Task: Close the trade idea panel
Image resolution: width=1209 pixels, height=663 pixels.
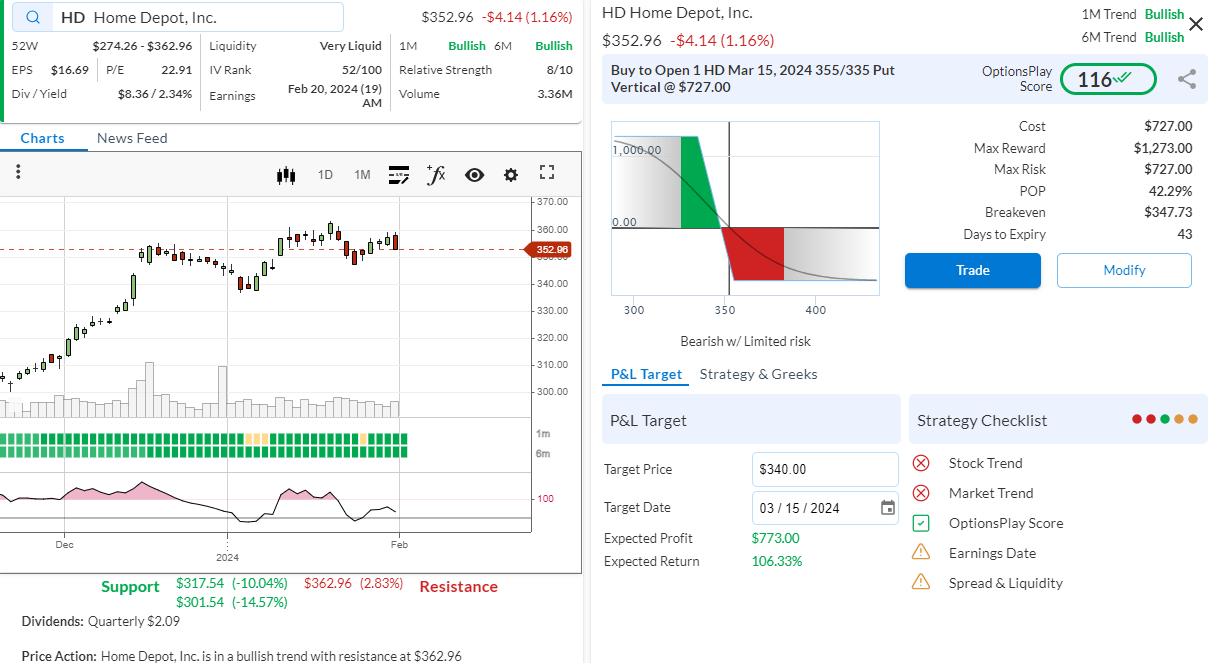Action: (1196, 23)
